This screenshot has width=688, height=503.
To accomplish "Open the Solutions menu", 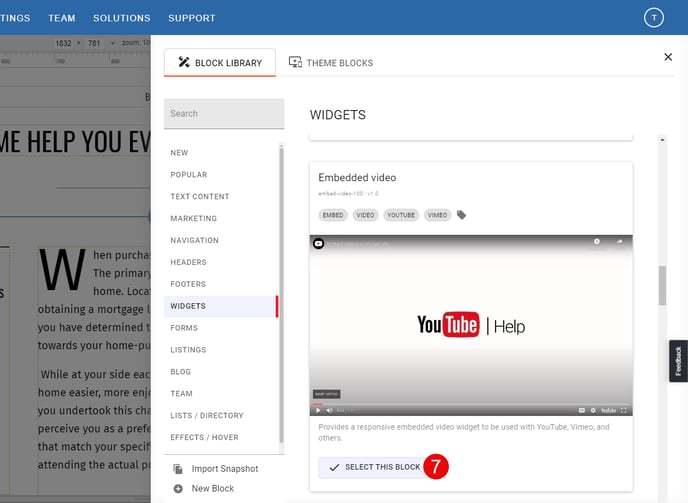I will [122, 18].
